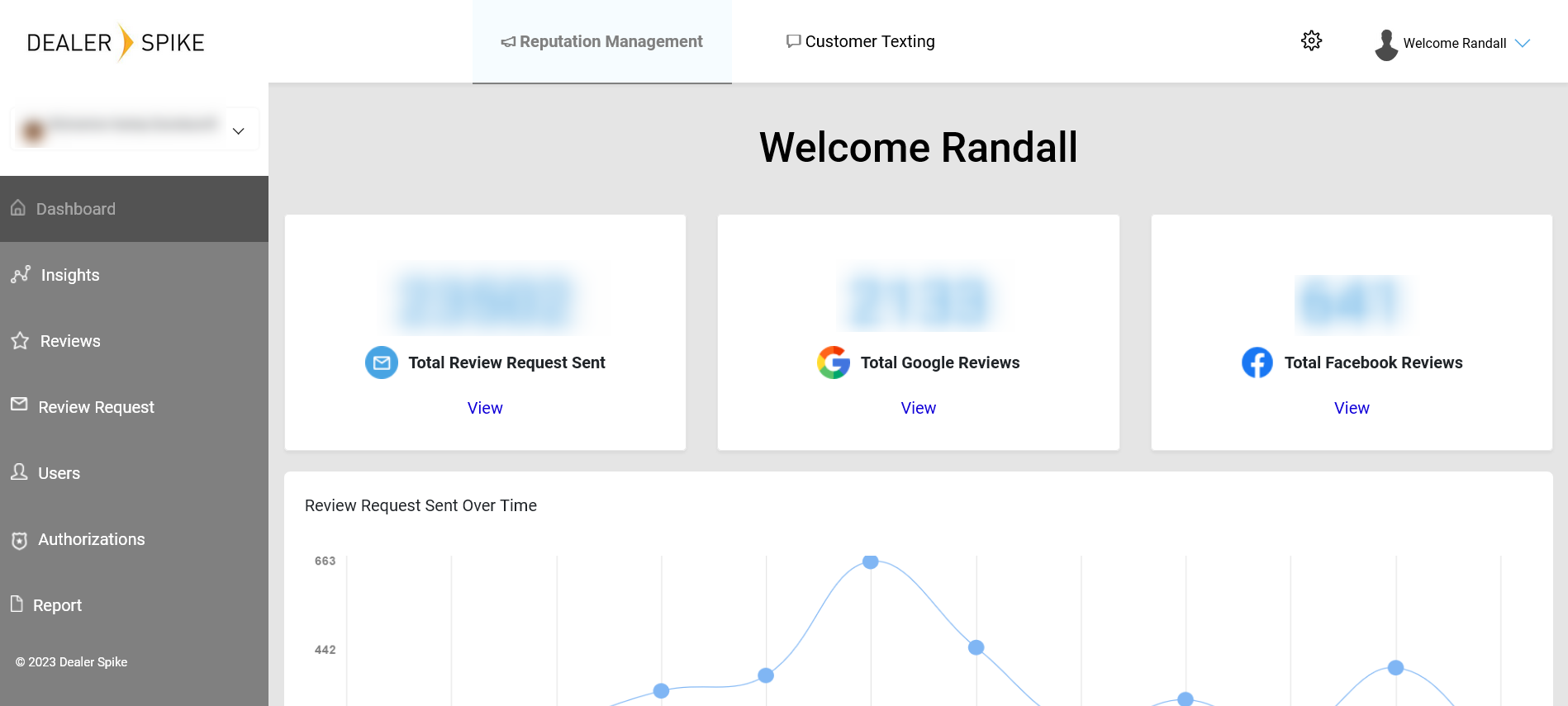Click the 442 axis label on the chart
1568x706 pixels.
325,650
